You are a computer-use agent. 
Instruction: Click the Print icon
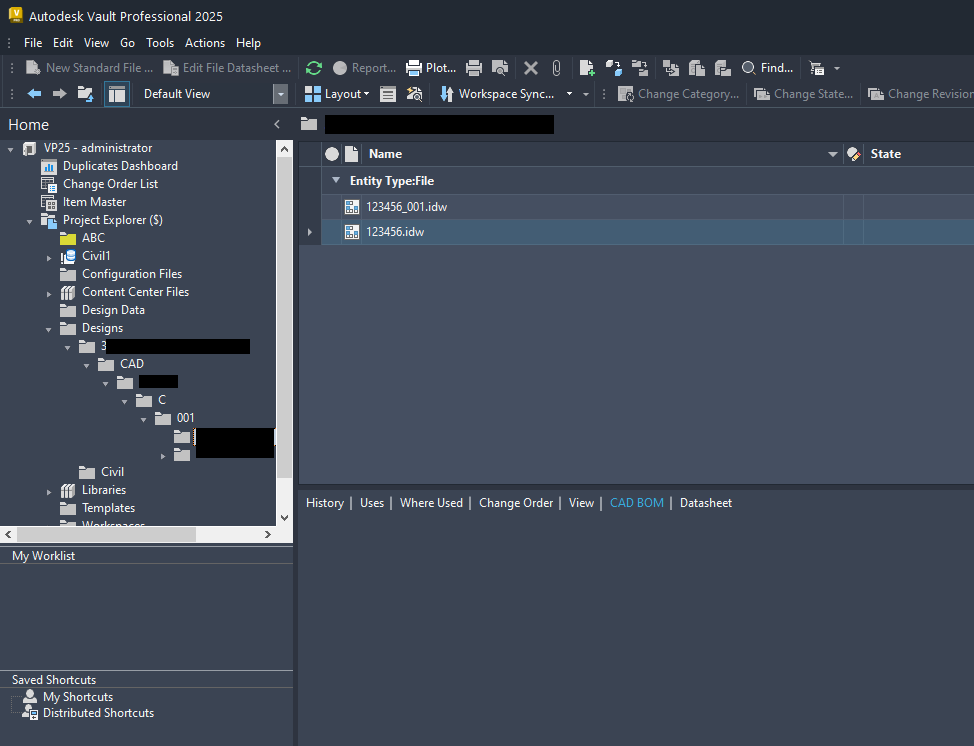pyautogui.click(x=473, y=67)
